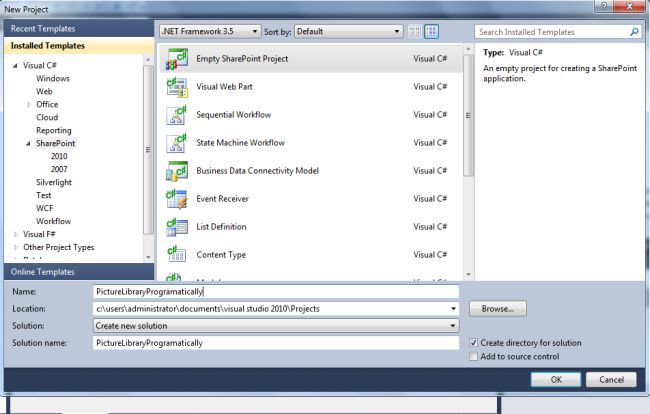This screenshot has width=650, height=414.
Task: Select the Visual Web Part template icon
Action: click(x=177, y=87)
